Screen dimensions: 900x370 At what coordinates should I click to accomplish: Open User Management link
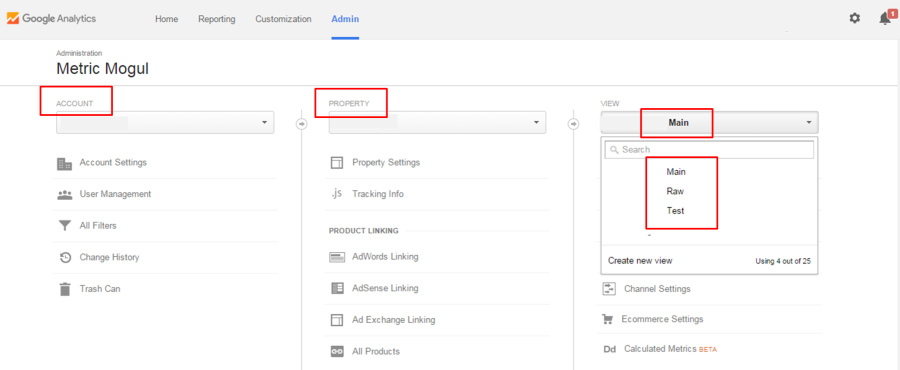click(115, 194)
